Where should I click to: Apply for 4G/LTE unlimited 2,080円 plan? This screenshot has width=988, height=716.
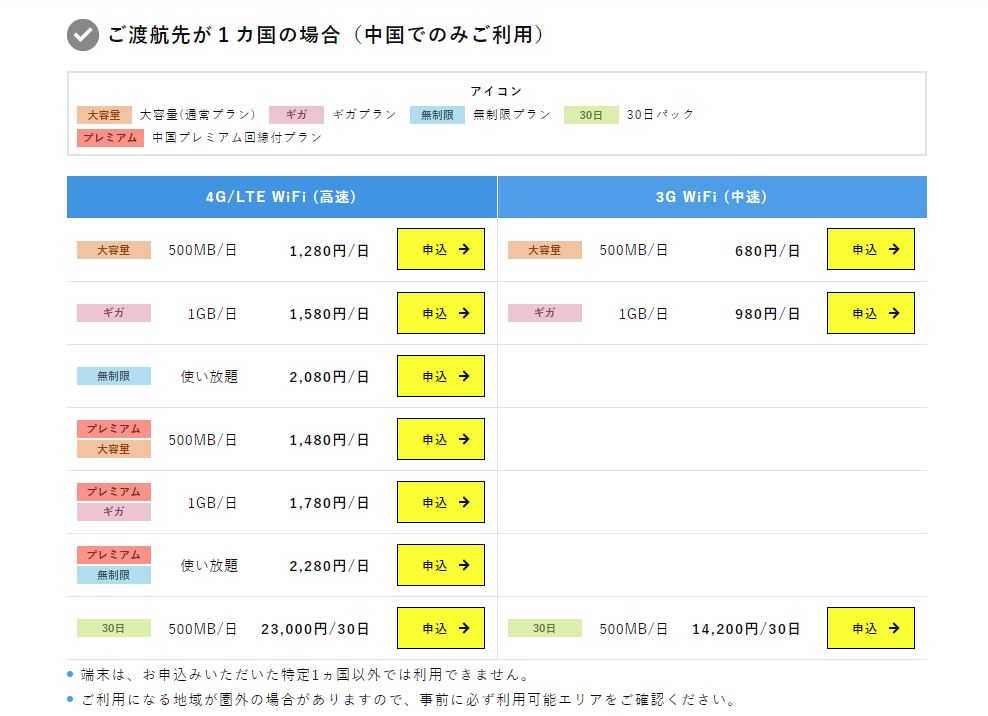(x=440, y=376)
